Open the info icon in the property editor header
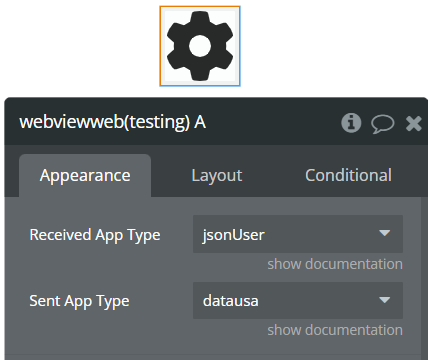This screenshot has width=428, height=360. click(351, 123)
